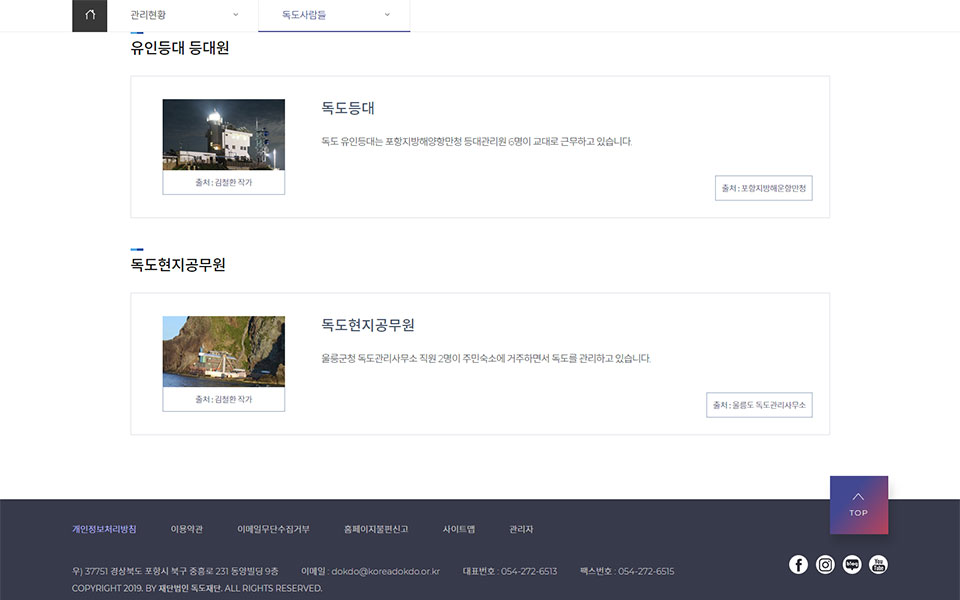Open 홈페이지불편신고 footer link

click(x=375, y=529)
